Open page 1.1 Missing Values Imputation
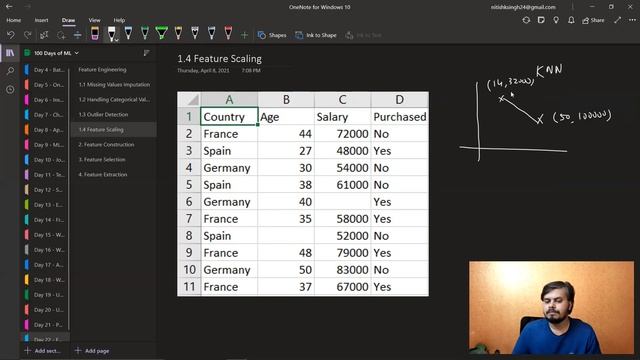This screenshot has height=360, width=640. 113,84
